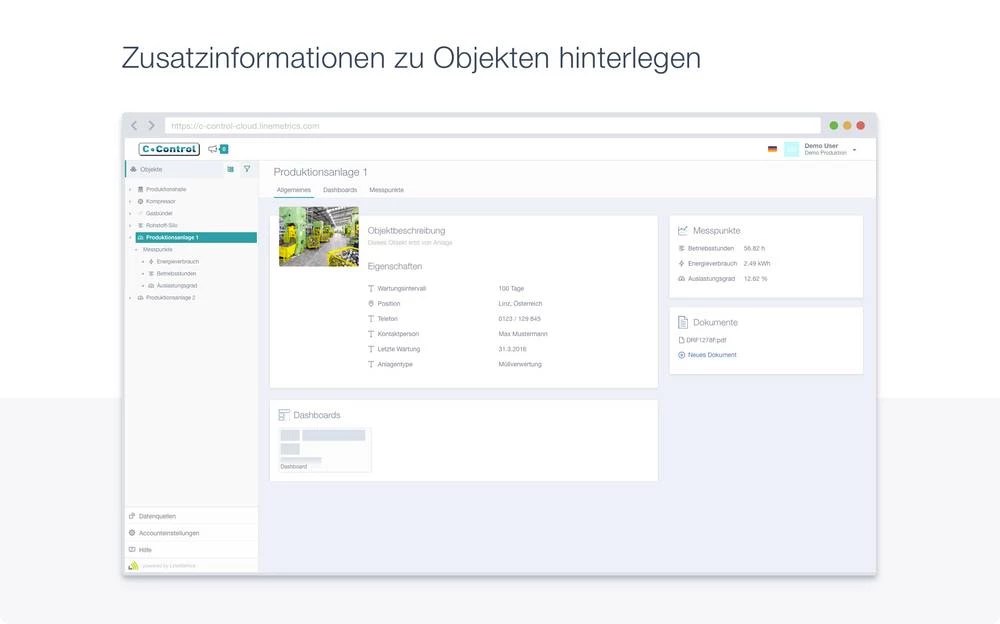Switch to the Messpunkte tab
Image resolution: width=1000 pixels, height=624 pixels.
pos(386,190)
